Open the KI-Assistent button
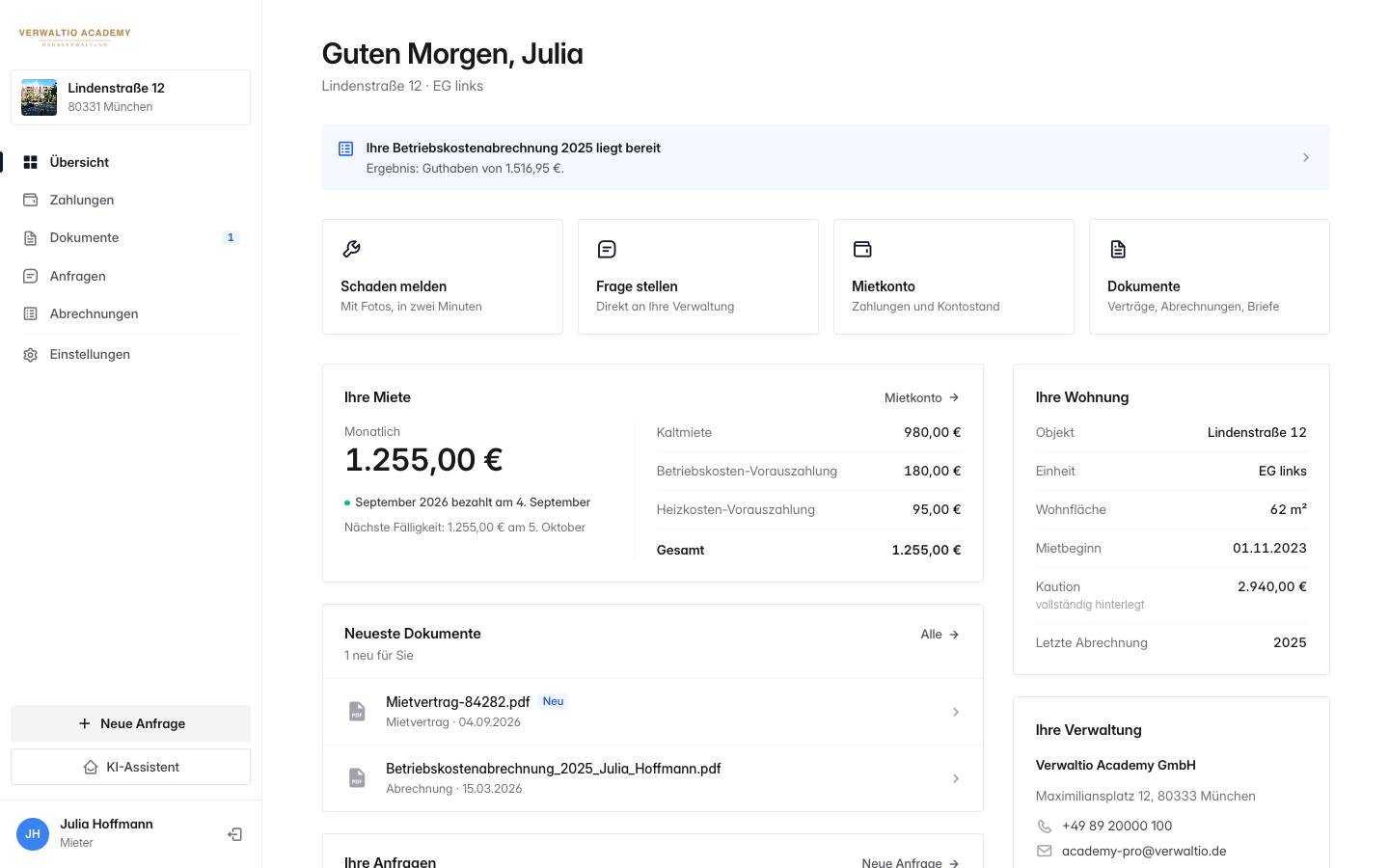Viewport: 1389px width, 868px height. (x=130, y=767)
